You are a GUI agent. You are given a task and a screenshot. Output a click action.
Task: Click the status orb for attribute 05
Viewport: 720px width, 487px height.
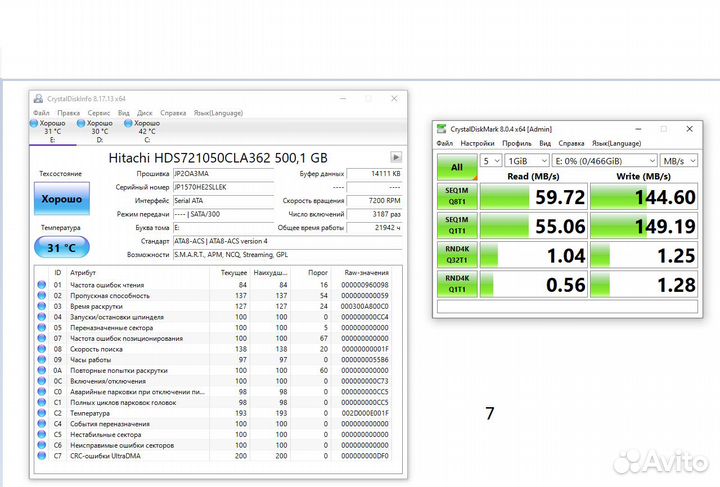click(x=42, y=327)
